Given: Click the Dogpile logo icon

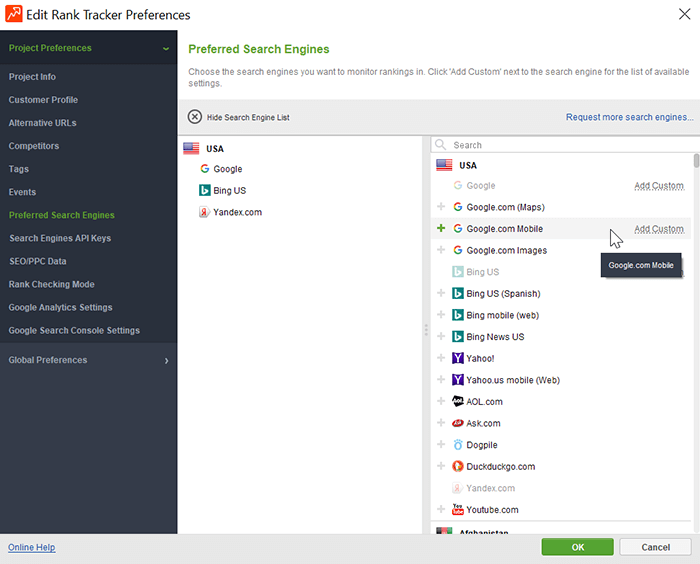Looking at the screenshot, I should tap(458, 445).
